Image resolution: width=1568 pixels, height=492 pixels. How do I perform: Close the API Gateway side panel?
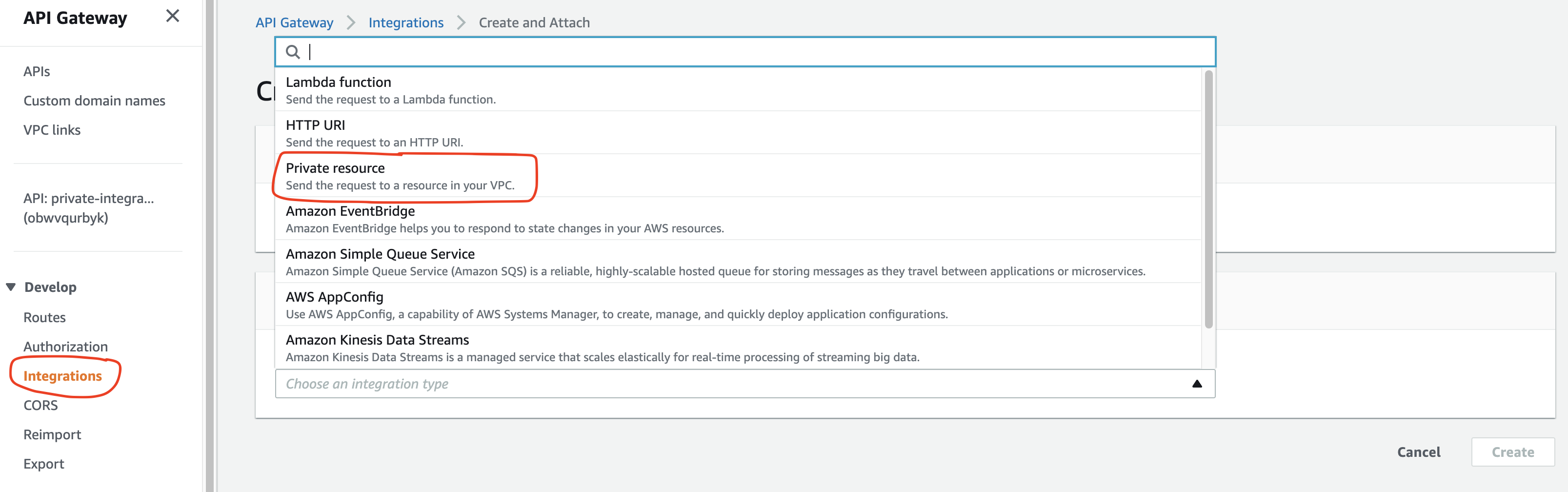[173, 16]
